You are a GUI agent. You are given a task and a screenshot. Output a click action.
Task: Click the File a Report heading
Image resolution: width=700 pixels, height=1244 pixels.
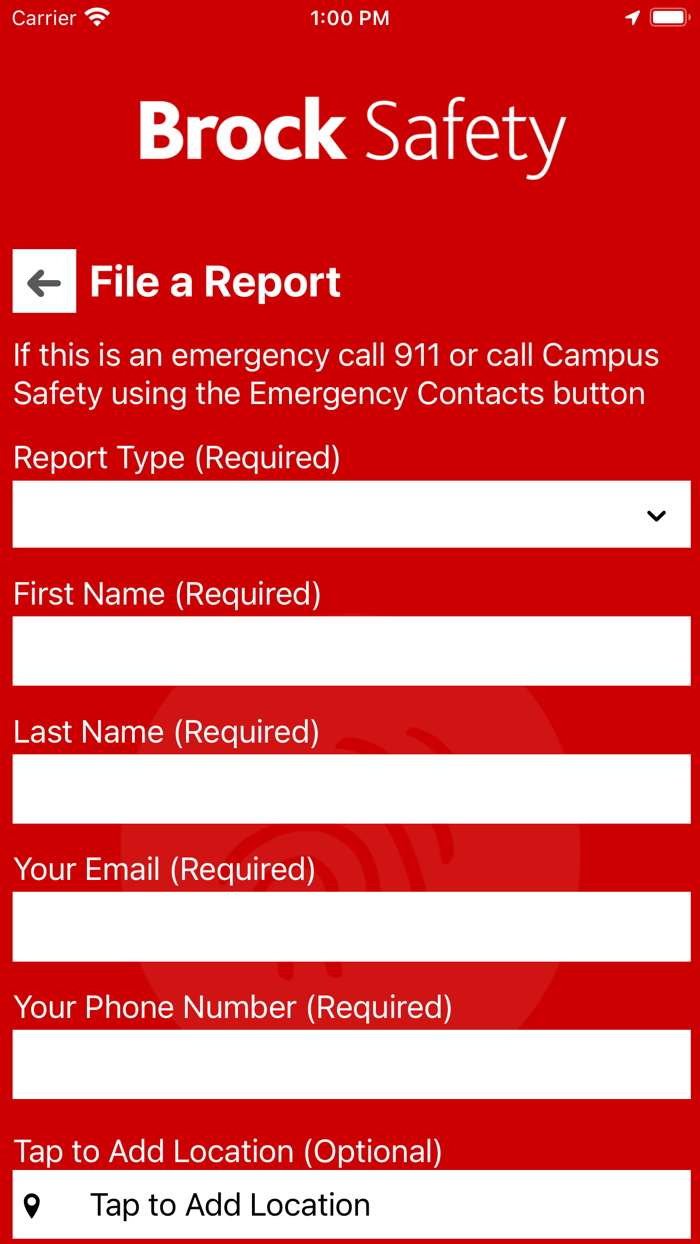click(x=214, y=281)
